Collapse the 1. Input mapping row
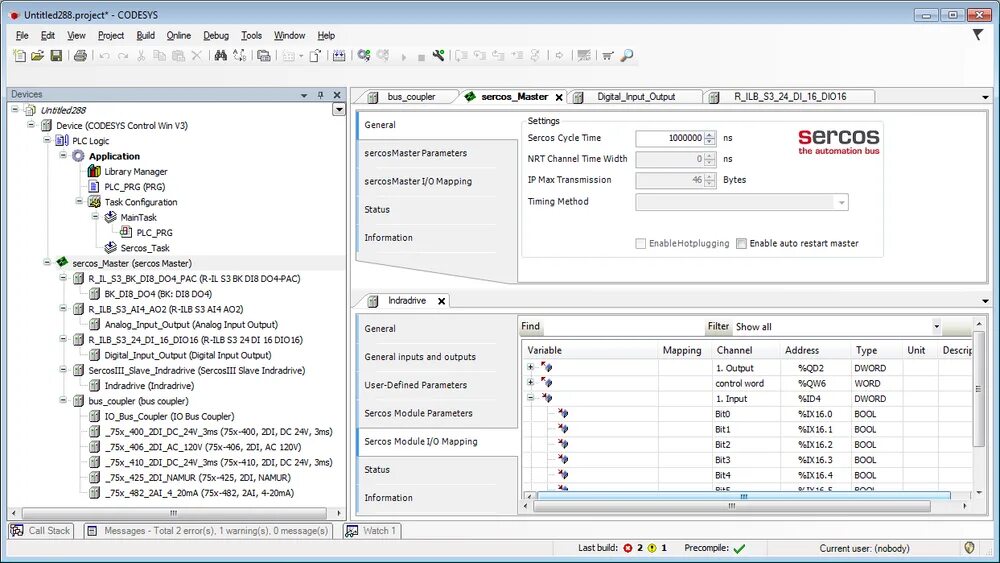 [x=530, y=398]
